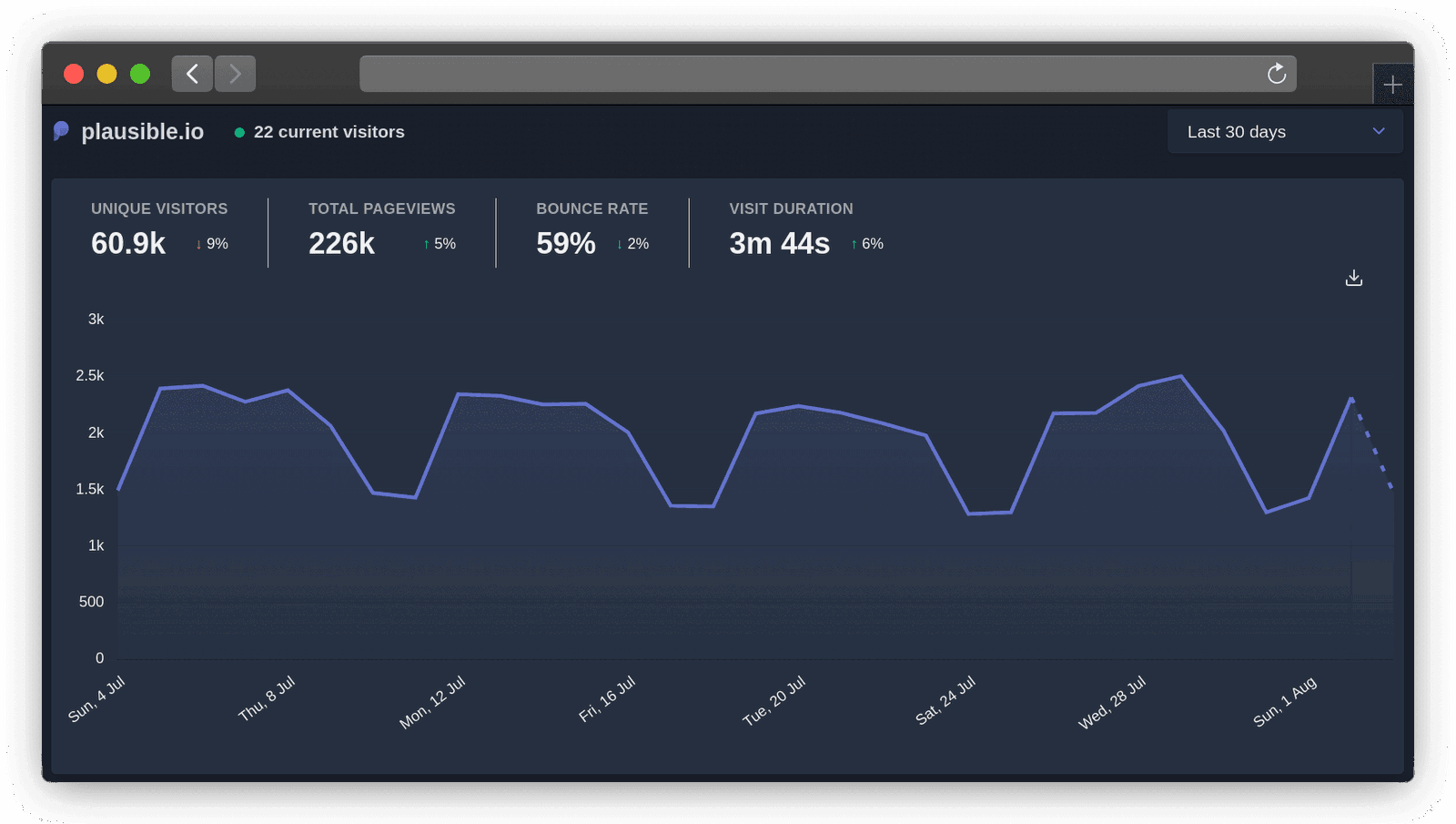1456x824 pixels.
Task: Open a new browser tab with plus icon
Action: click(1392, 85)
